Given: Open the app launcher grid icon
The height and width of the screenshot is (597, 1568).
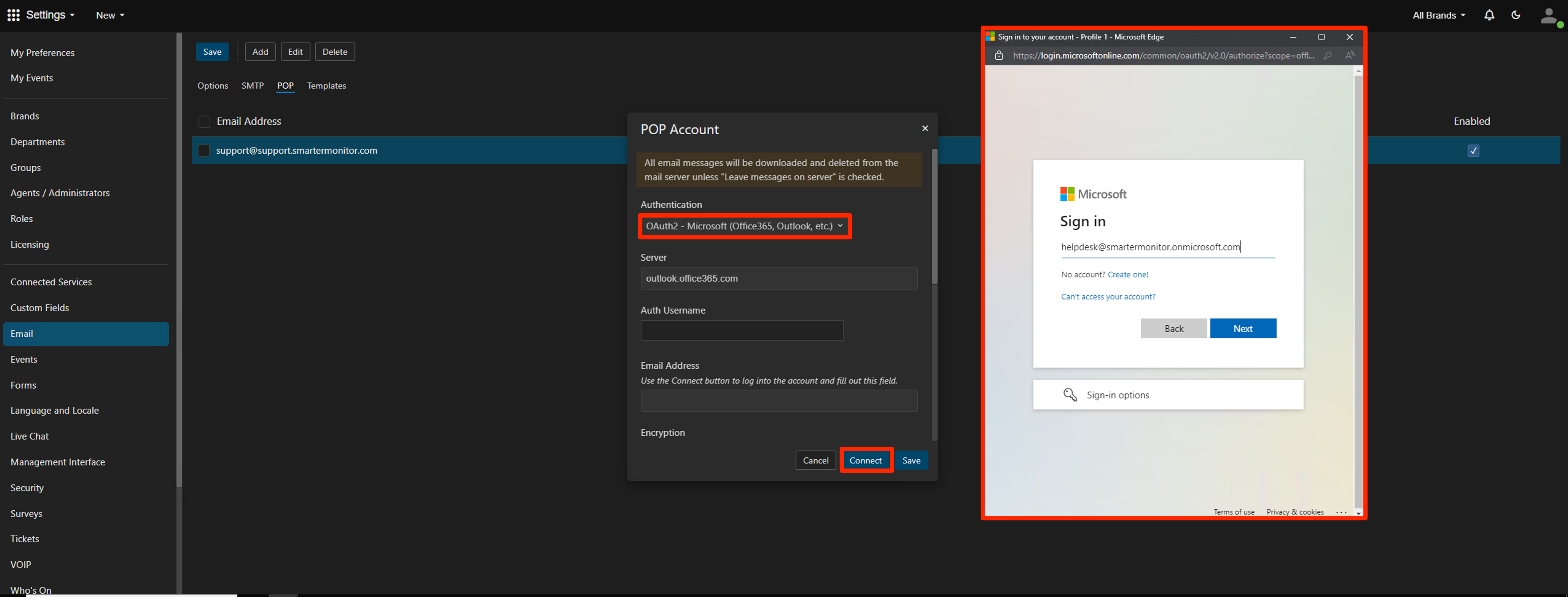Looking at the screenshot, I should pyautogui.click(x=14, y=15).
